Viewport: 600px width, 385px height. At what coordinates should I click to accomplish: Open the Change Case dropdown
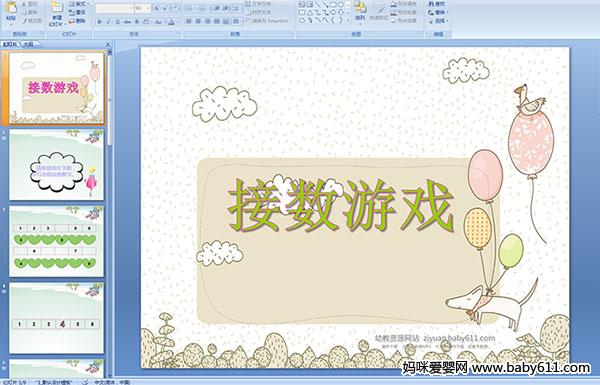pyautogui.click(x=158, y=22)
